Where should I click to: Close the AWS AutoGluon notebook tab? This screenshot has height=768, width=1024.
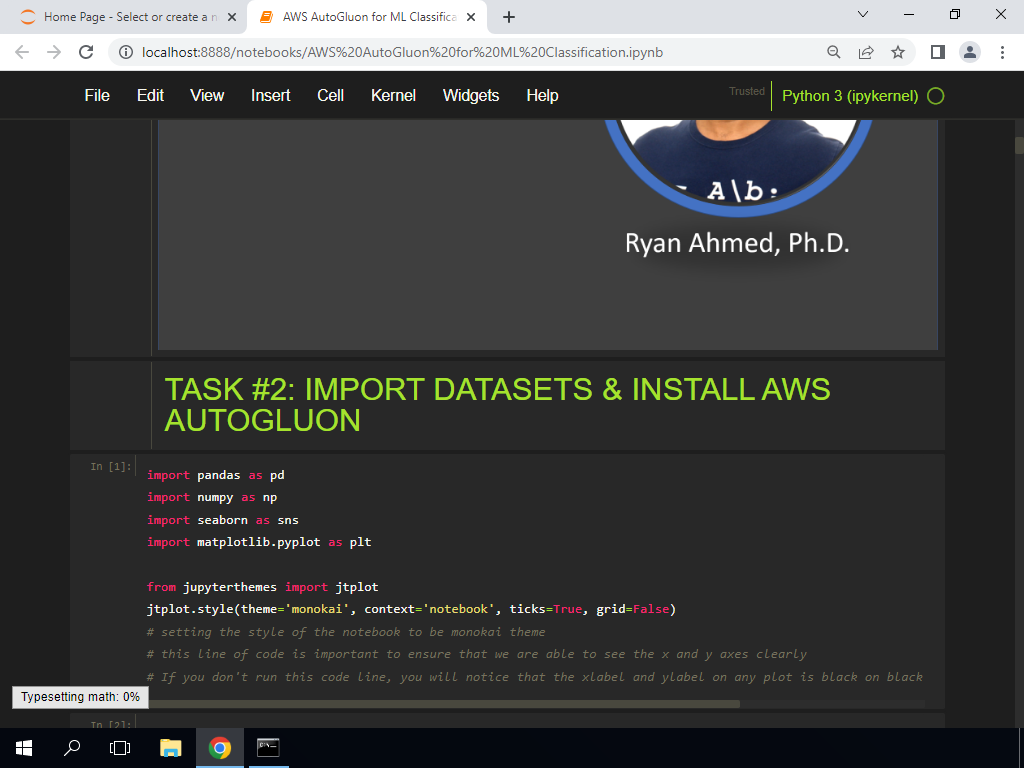pyautogui.click(x=471, y=17)
